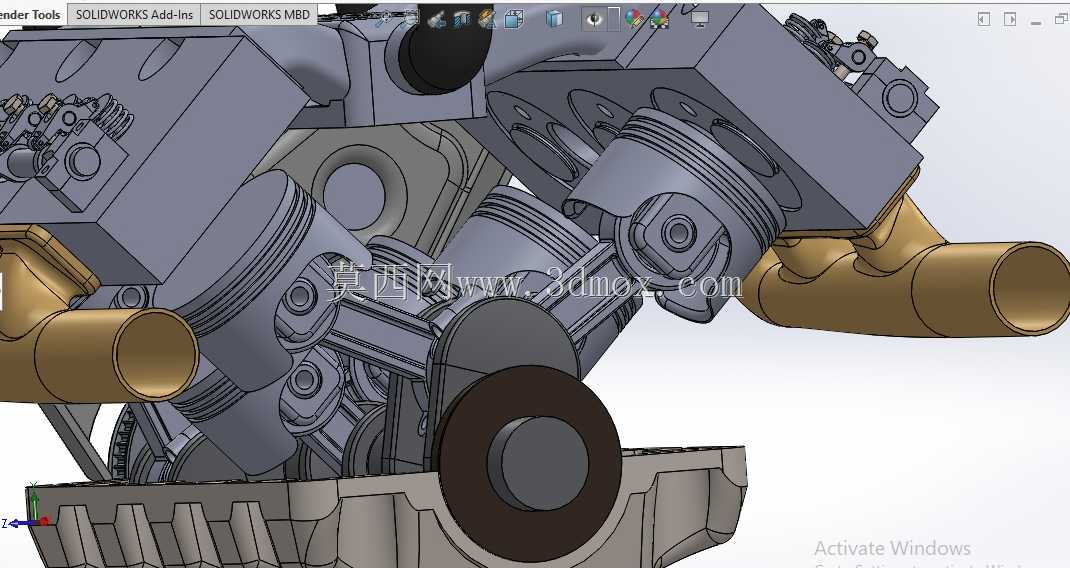Expand the Hide/Show Items dropdown
The height and width of the screenshot is (568, 1070).
point(613,18)
